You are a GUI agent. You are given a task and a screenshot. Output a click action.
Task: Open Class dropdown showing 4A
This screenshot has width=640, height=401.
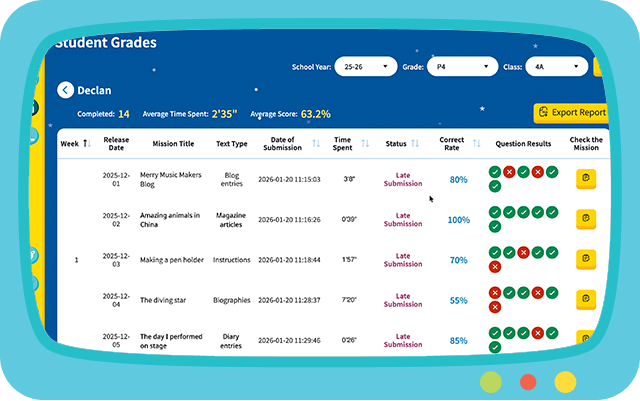click(x=557, y=67)
